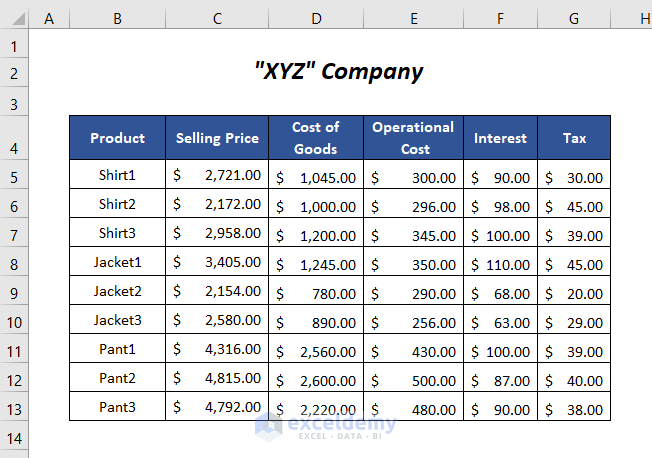Select column G header

click(574, 18)
